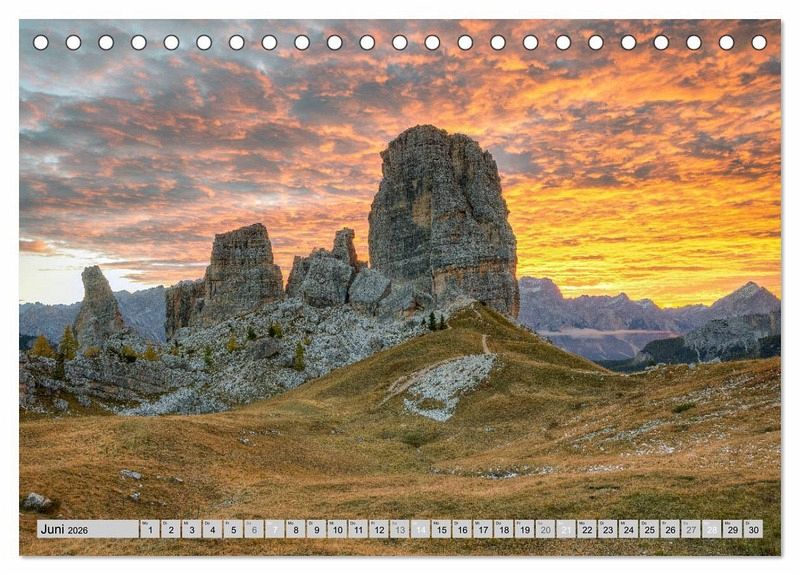Select day 1 in the calendar strip
The image size is (800, 575).
(x=150, y=529)
